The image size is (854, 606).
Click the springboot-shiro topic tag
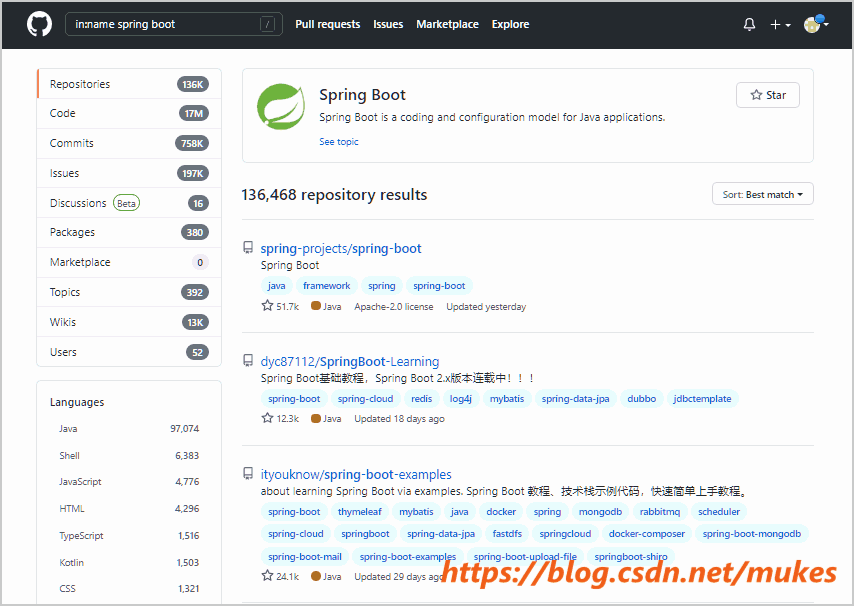[631, 556]
